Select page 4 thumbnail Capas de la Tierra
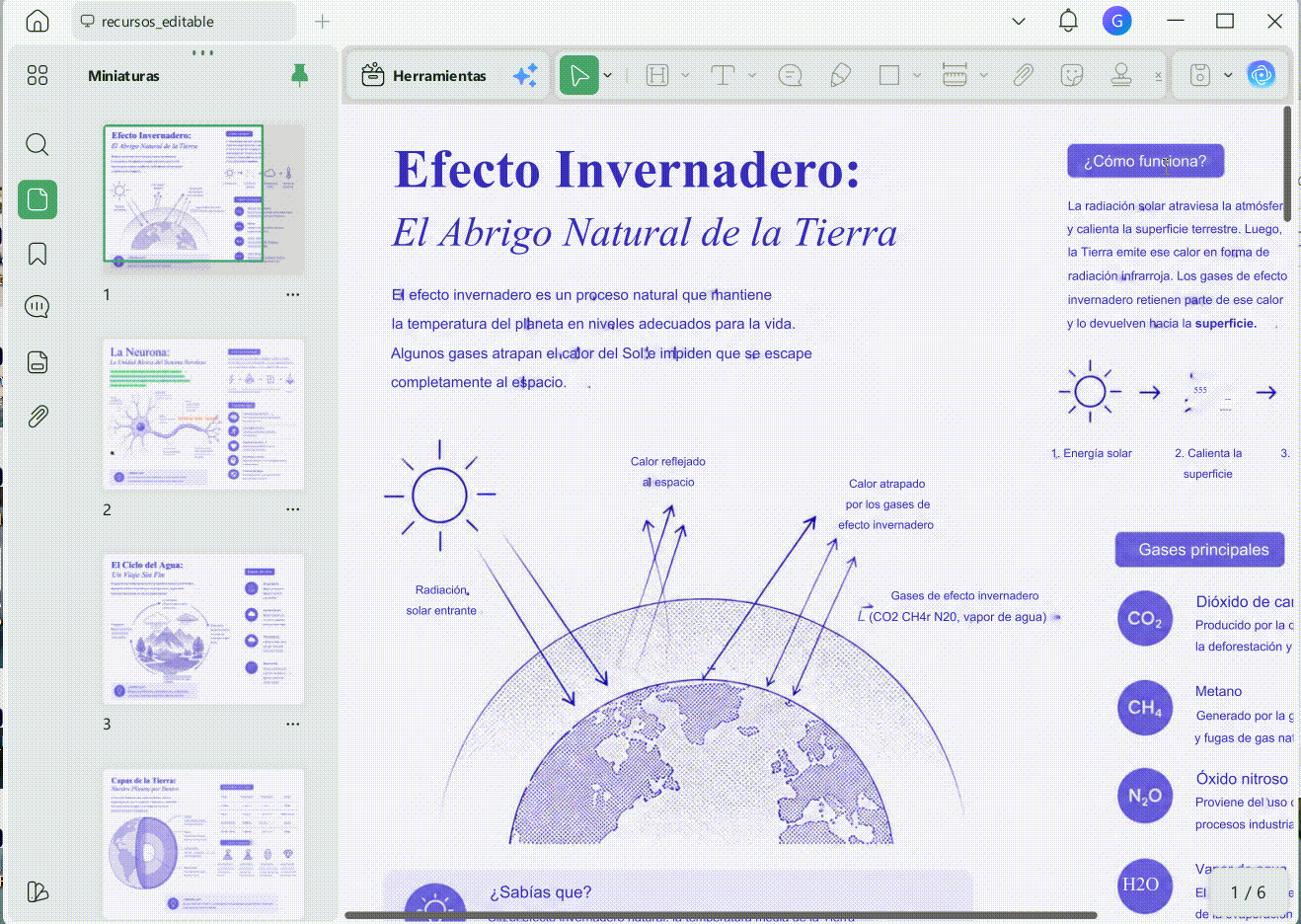 [x=204, y=844]
